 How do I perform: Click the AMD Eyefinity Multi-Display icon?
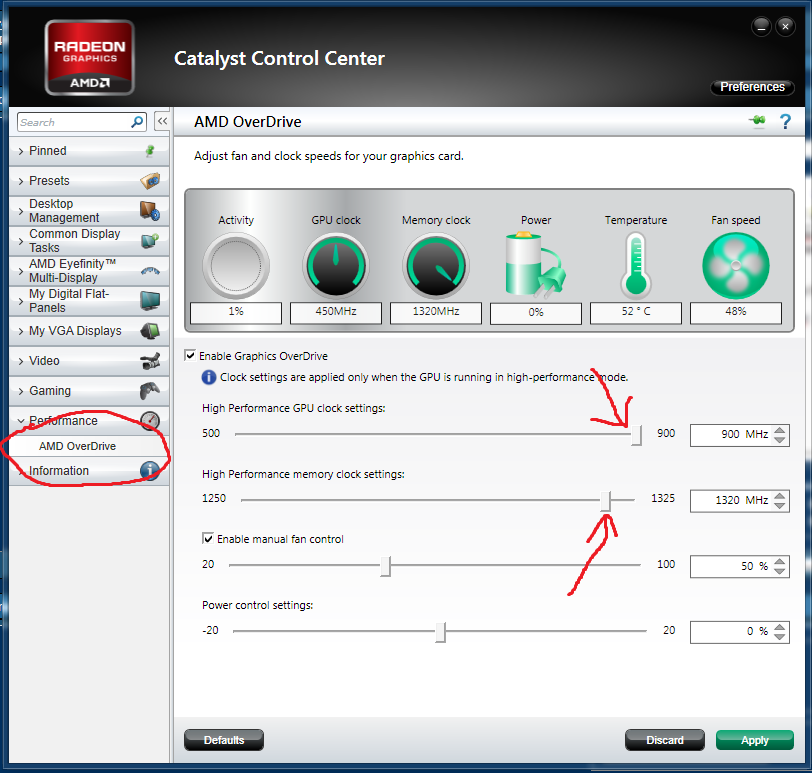tap(150, 271)
